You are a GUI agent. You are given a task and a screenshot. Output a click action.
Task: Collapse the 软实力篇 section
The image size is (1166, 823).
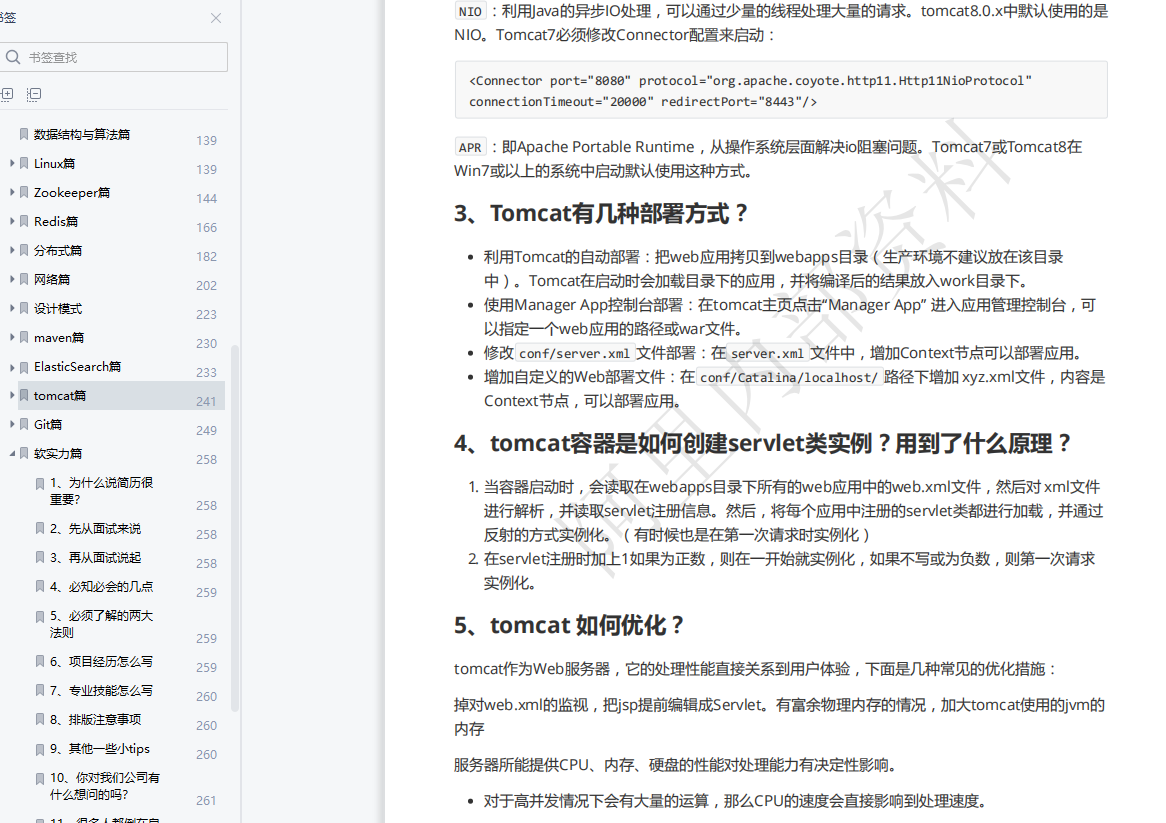point(11,453)
